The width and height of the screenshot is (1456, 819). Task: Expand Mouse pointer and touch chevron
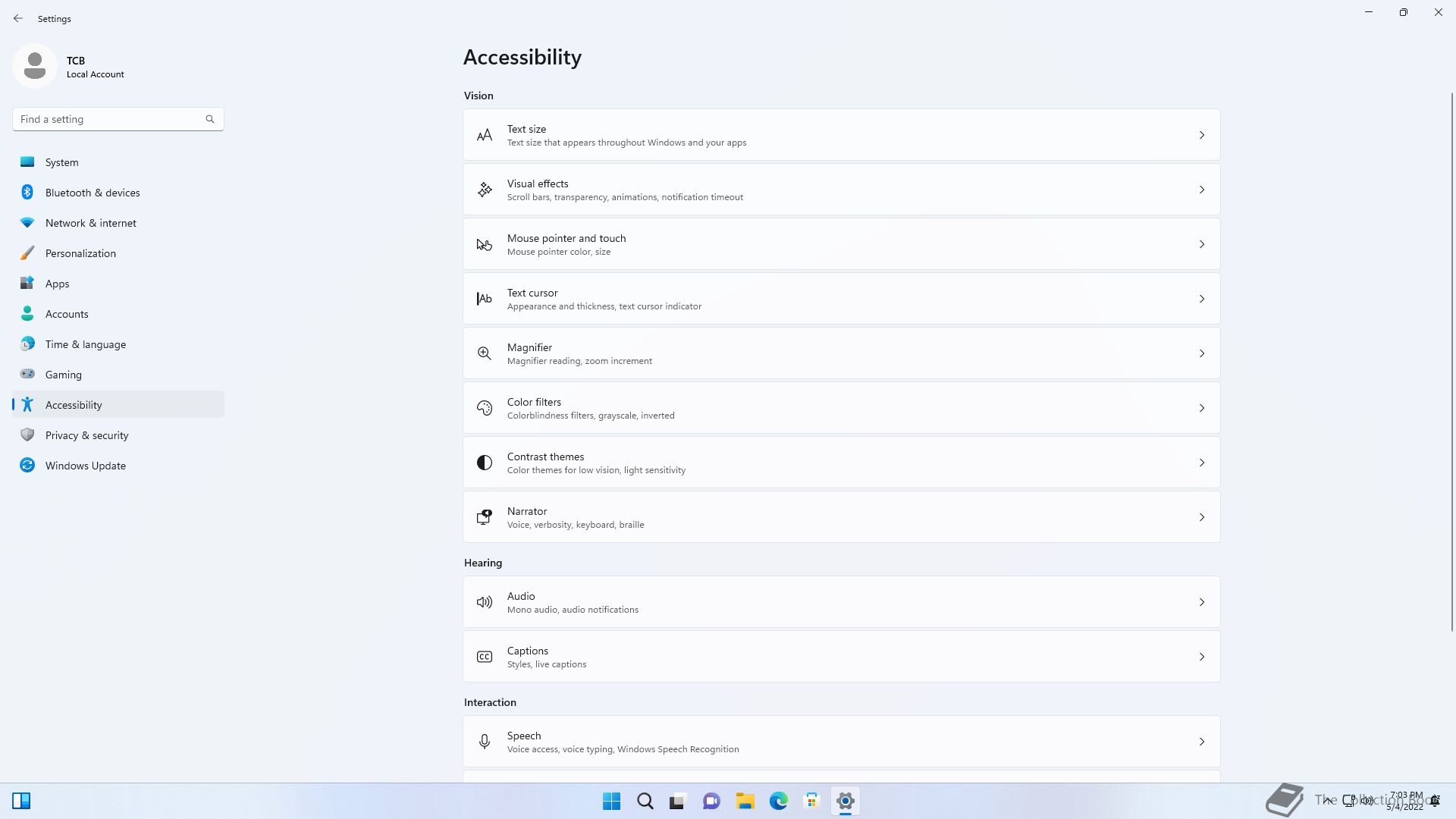click(x=1201, y=244)
